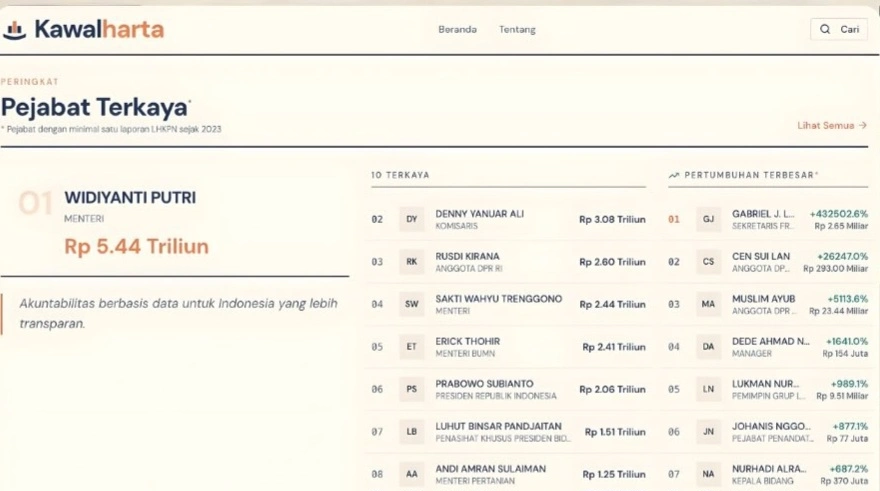Screen dimensions: 880x491
Task: Select Erick Thohir entry
Action: pos(508,347)
